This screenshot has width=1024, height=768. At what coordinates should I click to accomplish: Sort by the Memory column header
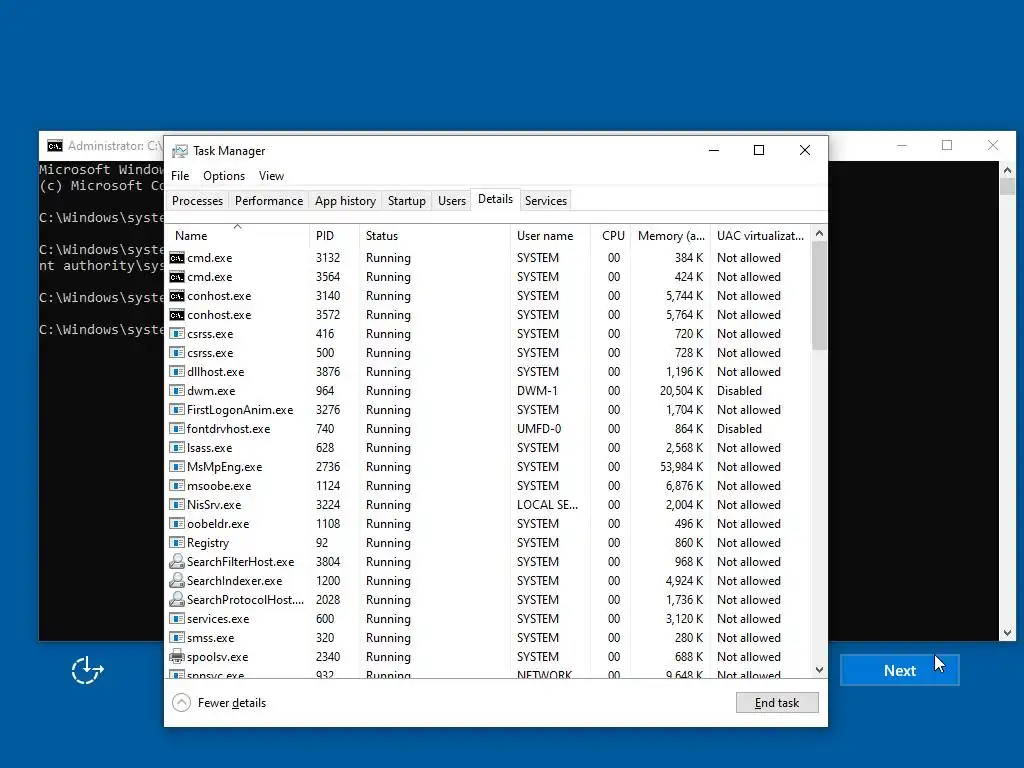(670, 236)
